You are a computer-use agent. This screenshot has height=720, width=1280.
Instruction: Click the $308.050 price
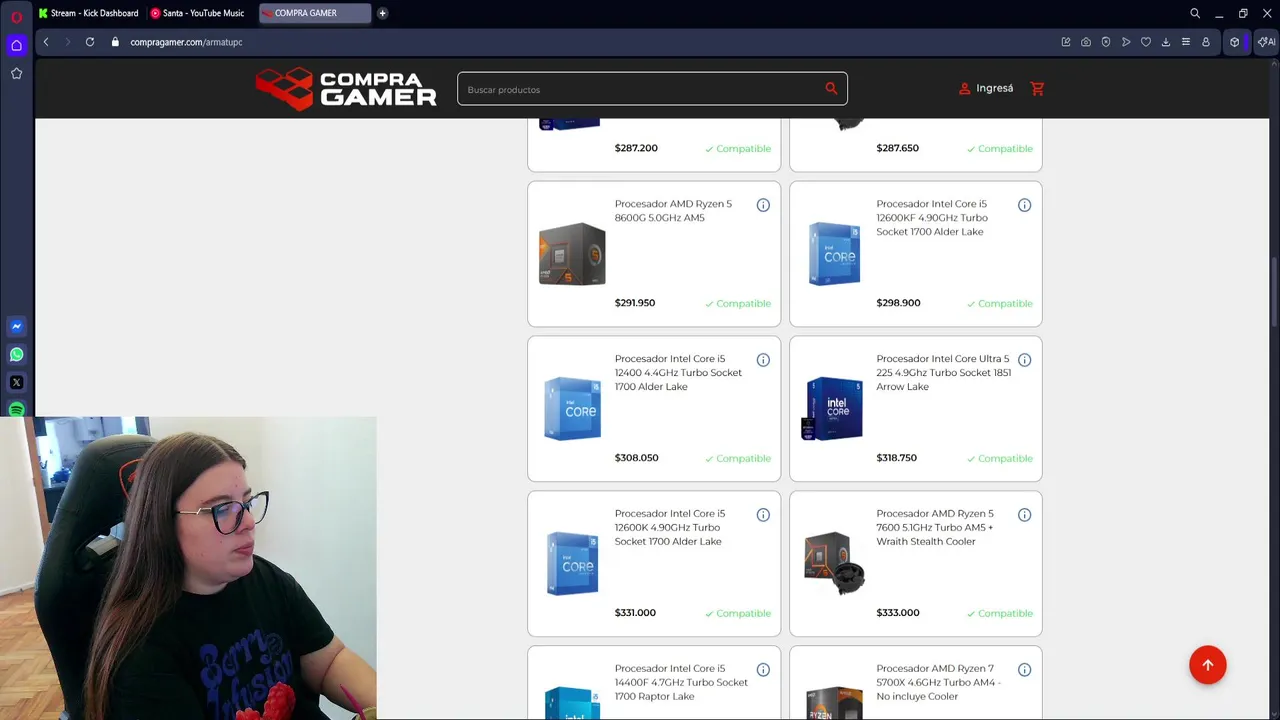[x=636, y=458]
